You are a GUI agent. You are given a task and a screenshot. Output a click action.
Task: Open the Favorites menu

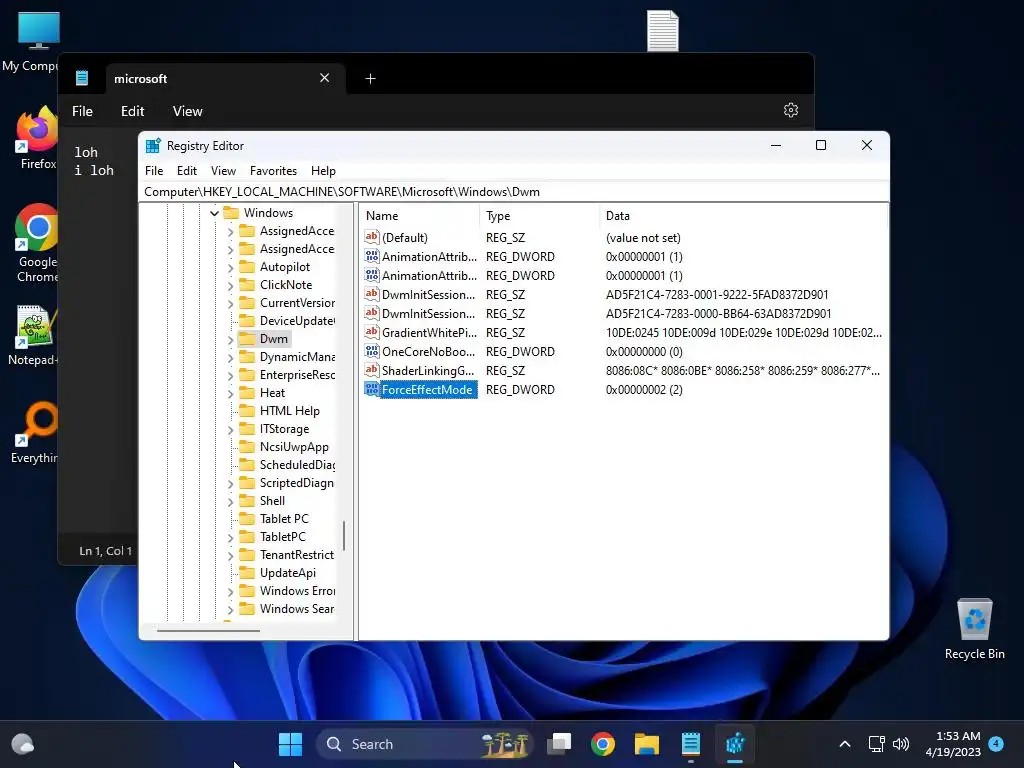[x=273, y=170]
